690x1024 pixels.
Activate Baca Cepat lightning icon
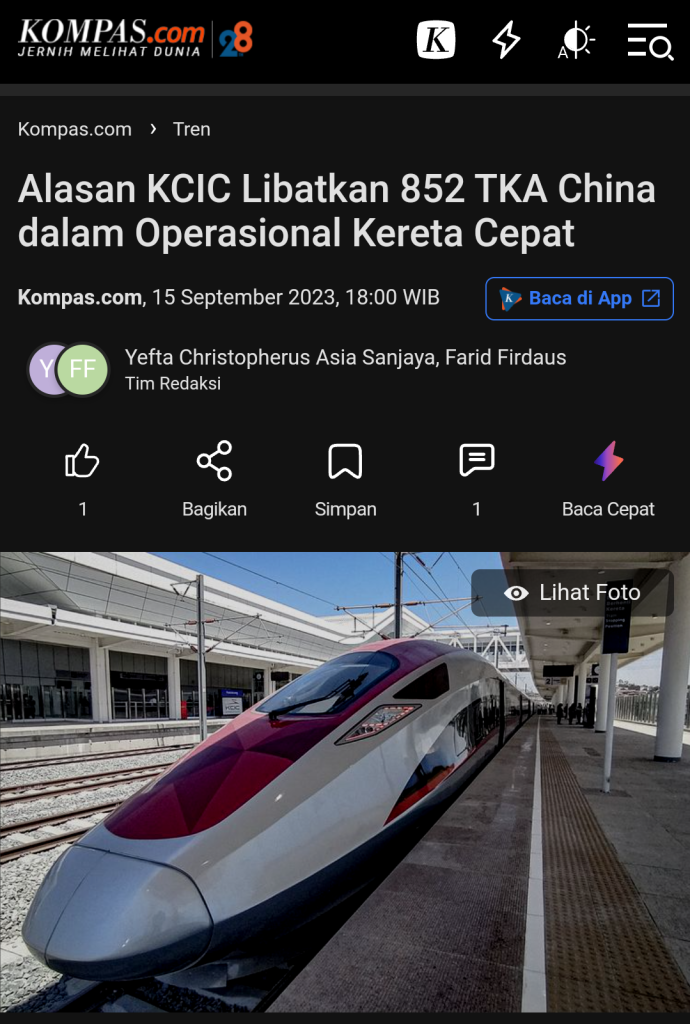click(608, 461)
